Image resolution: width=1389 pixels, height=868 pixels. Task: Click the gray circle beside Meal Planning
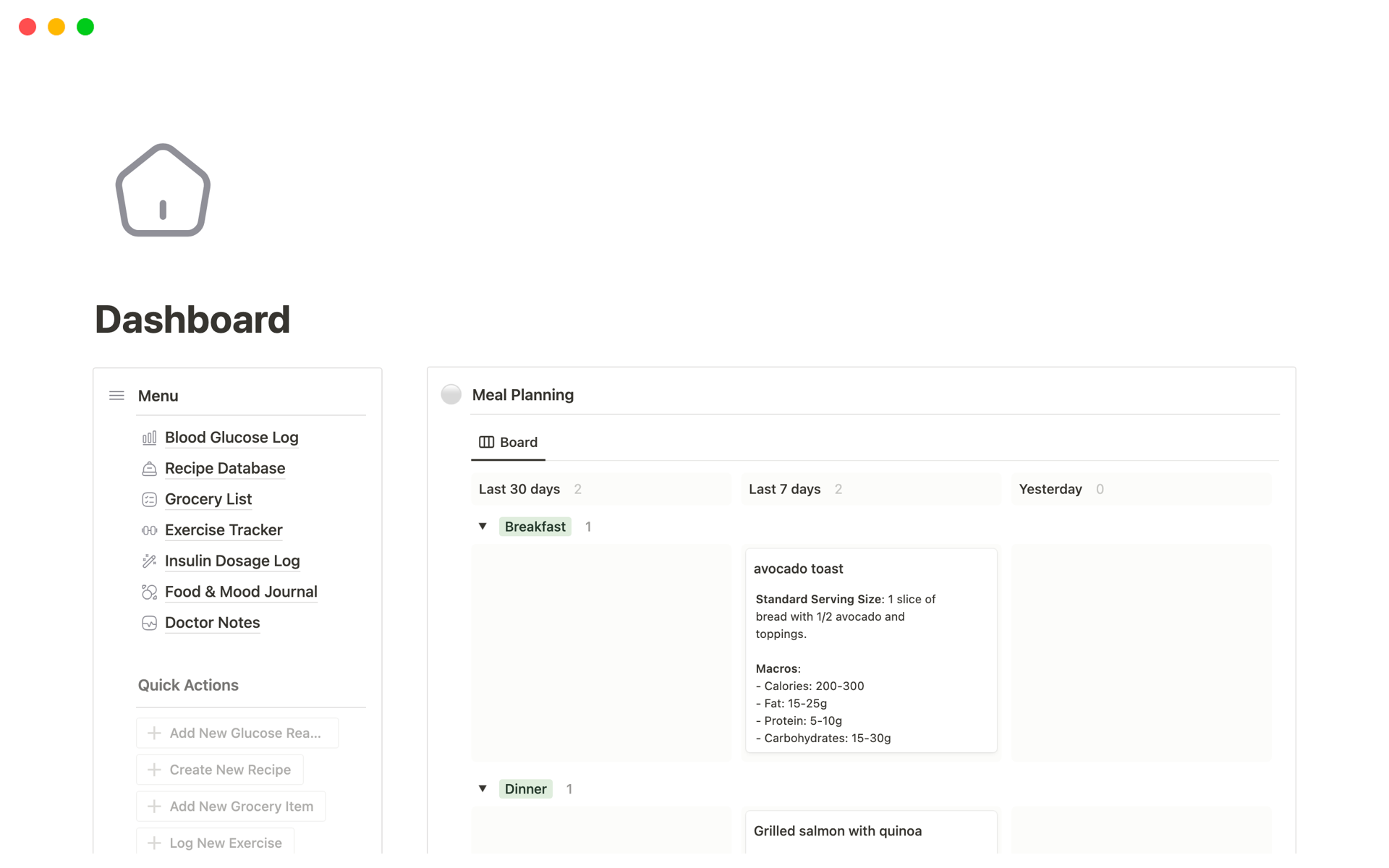tap(451, 395)
